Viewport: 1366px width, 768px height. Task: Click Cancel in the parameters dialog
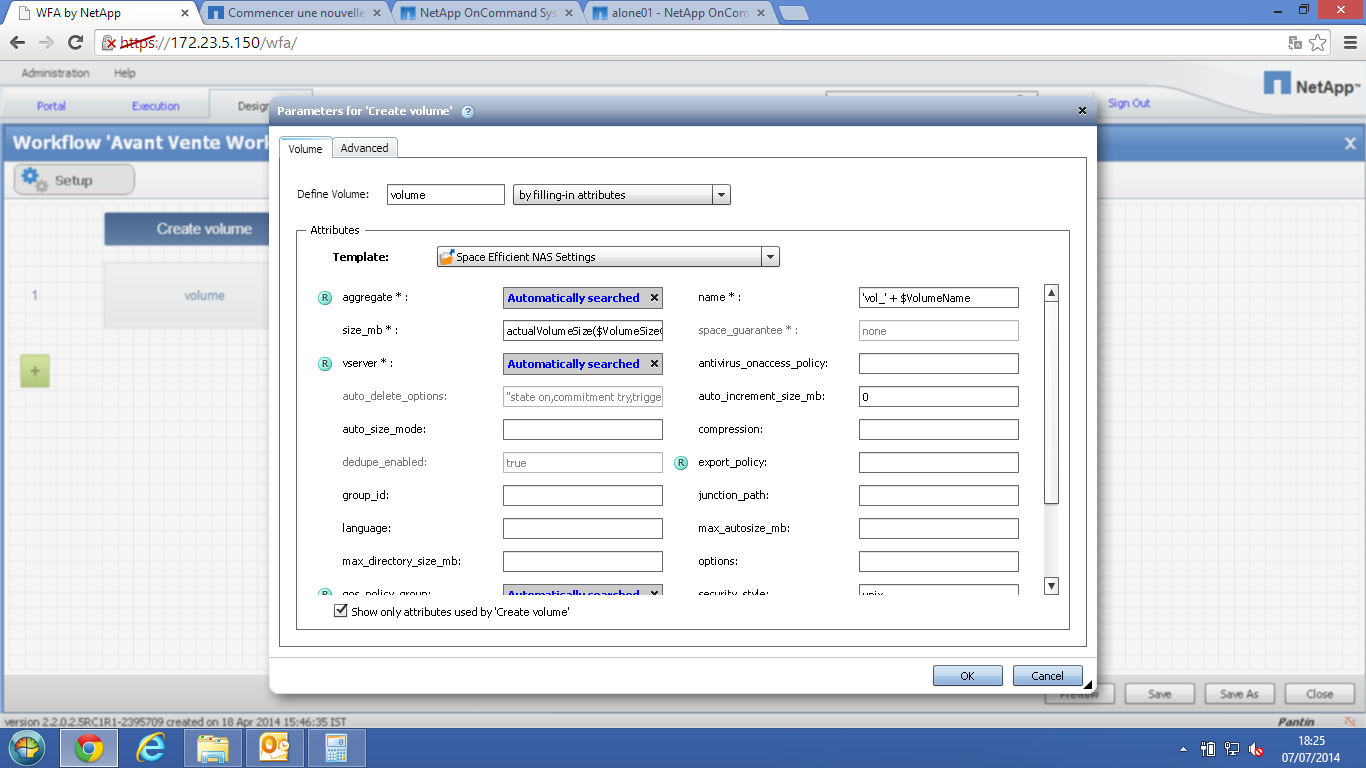[1047, 676]
